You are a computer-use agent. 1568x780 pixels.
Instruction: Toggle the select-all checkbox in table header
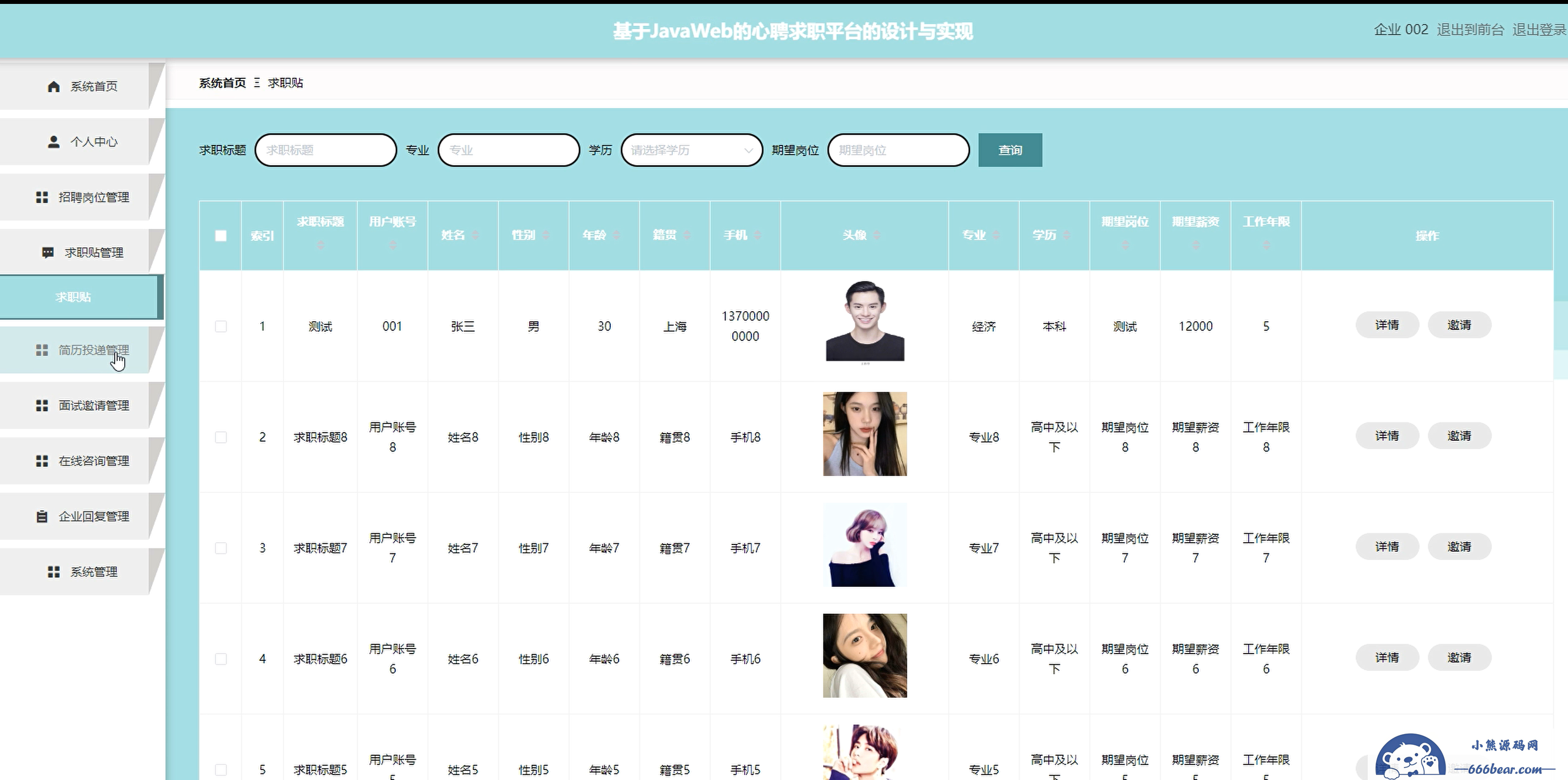pyautogui.click(x=221, y=236)
